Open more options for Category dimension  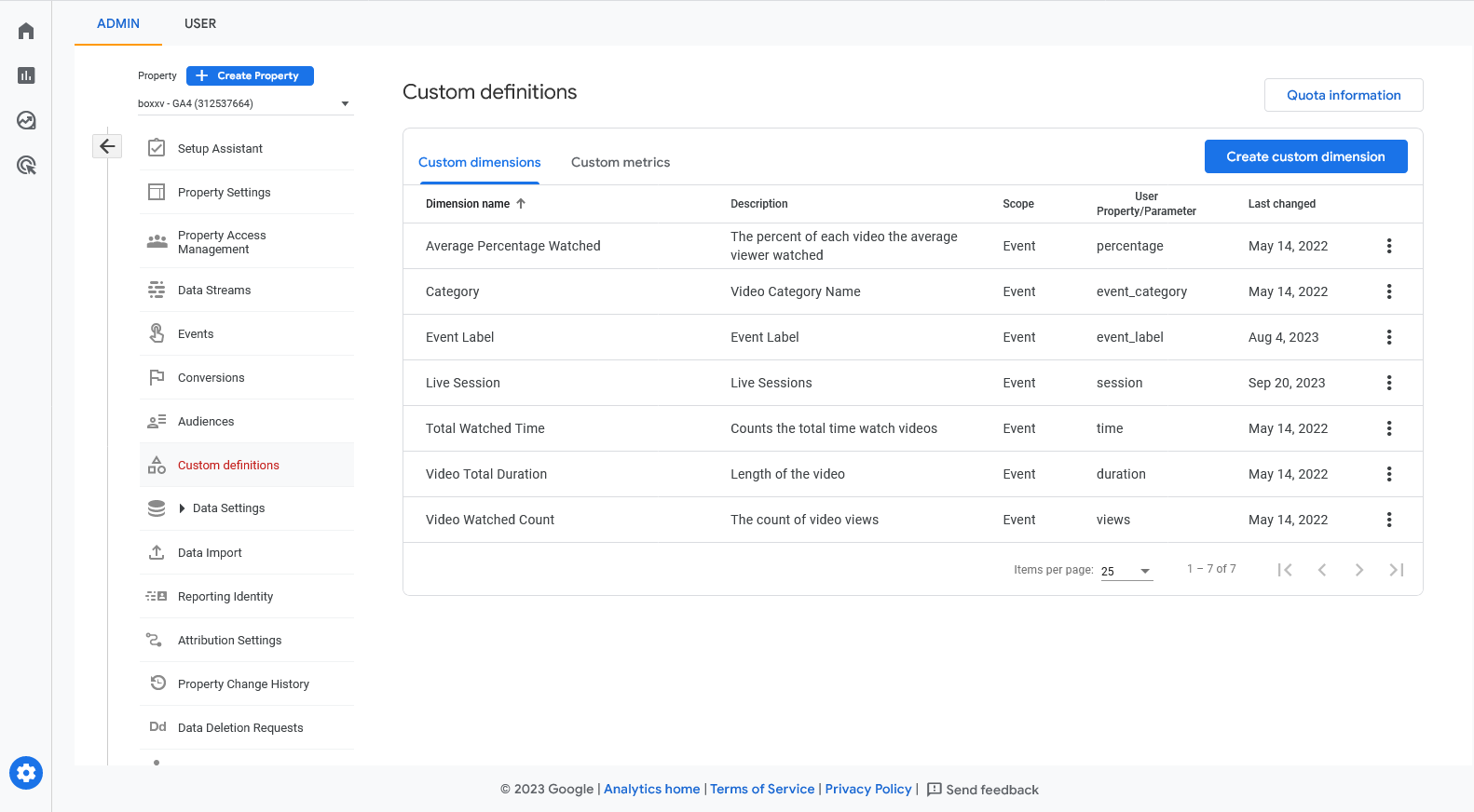pos(1389,291)
